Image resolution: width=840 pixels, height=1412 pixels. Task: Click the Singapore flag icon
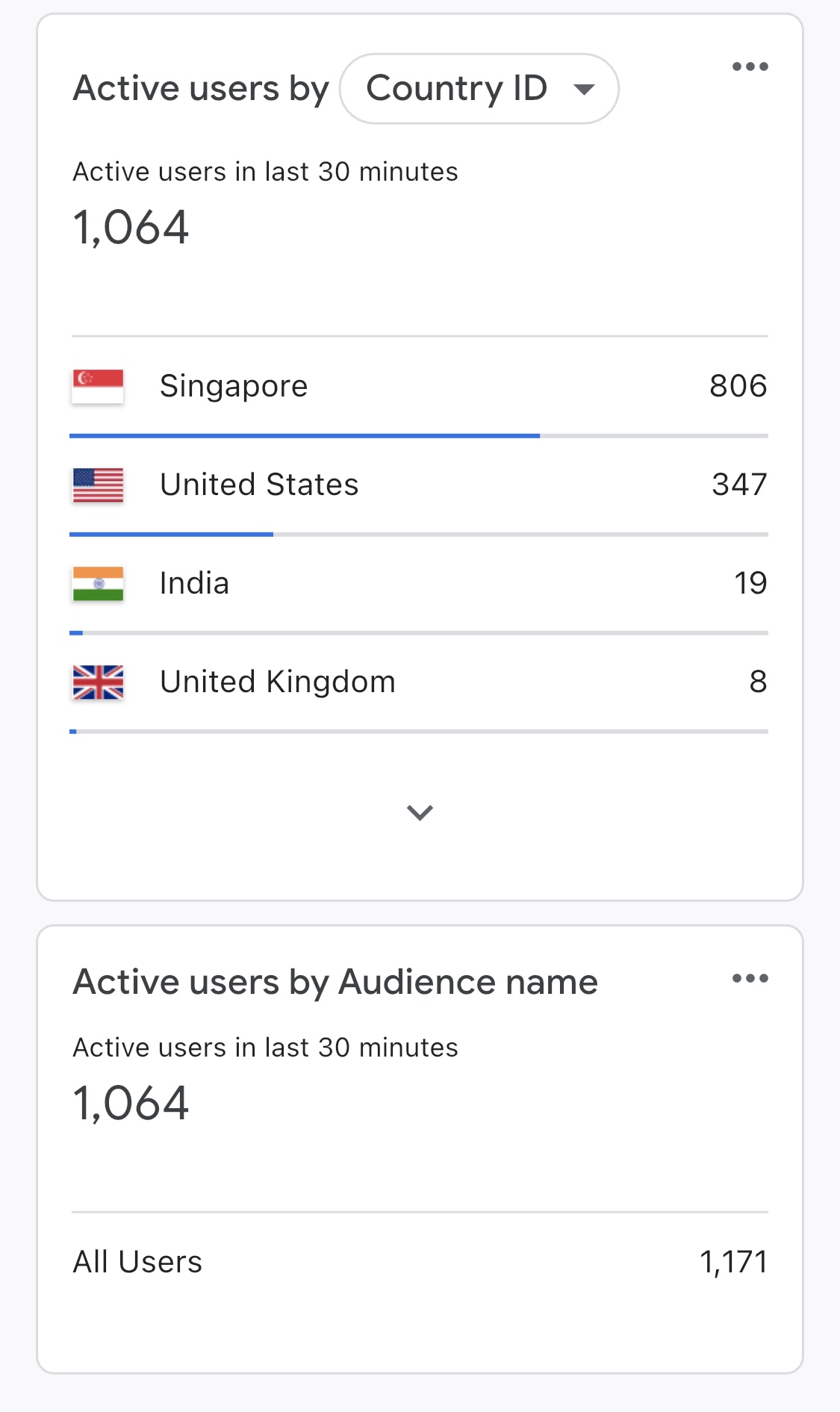(98, 386)
